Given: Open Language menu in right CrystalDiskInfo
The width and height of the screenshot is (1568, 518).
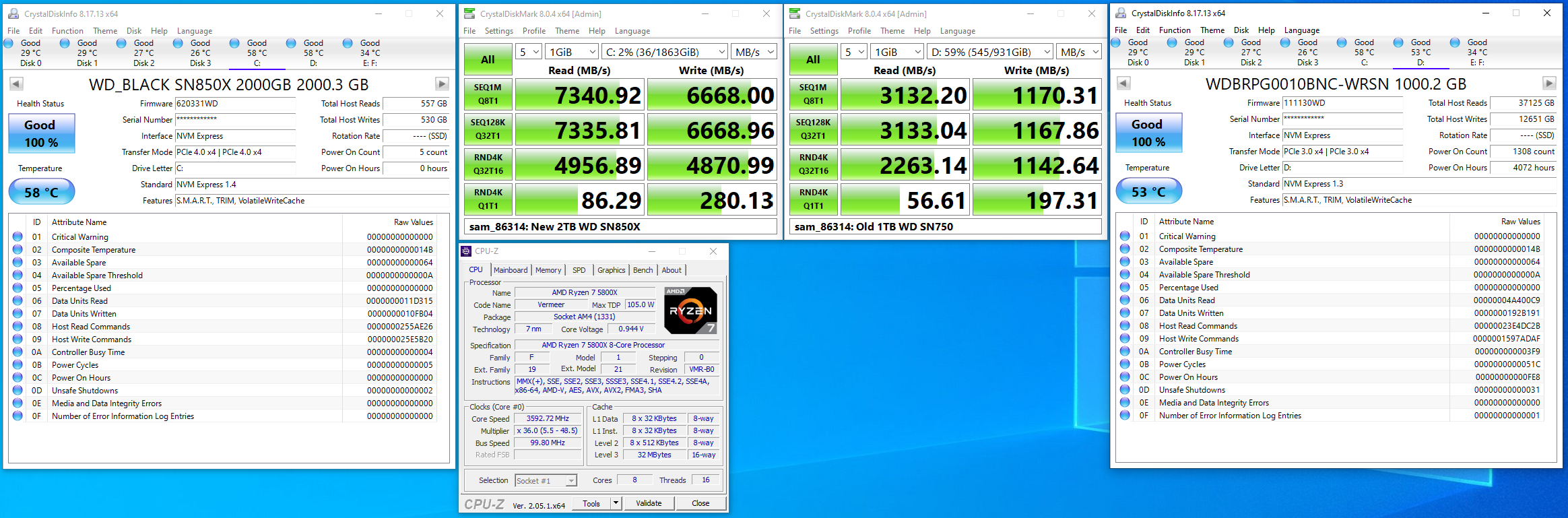Looking at the screenshot, I should pos(1302,30).
